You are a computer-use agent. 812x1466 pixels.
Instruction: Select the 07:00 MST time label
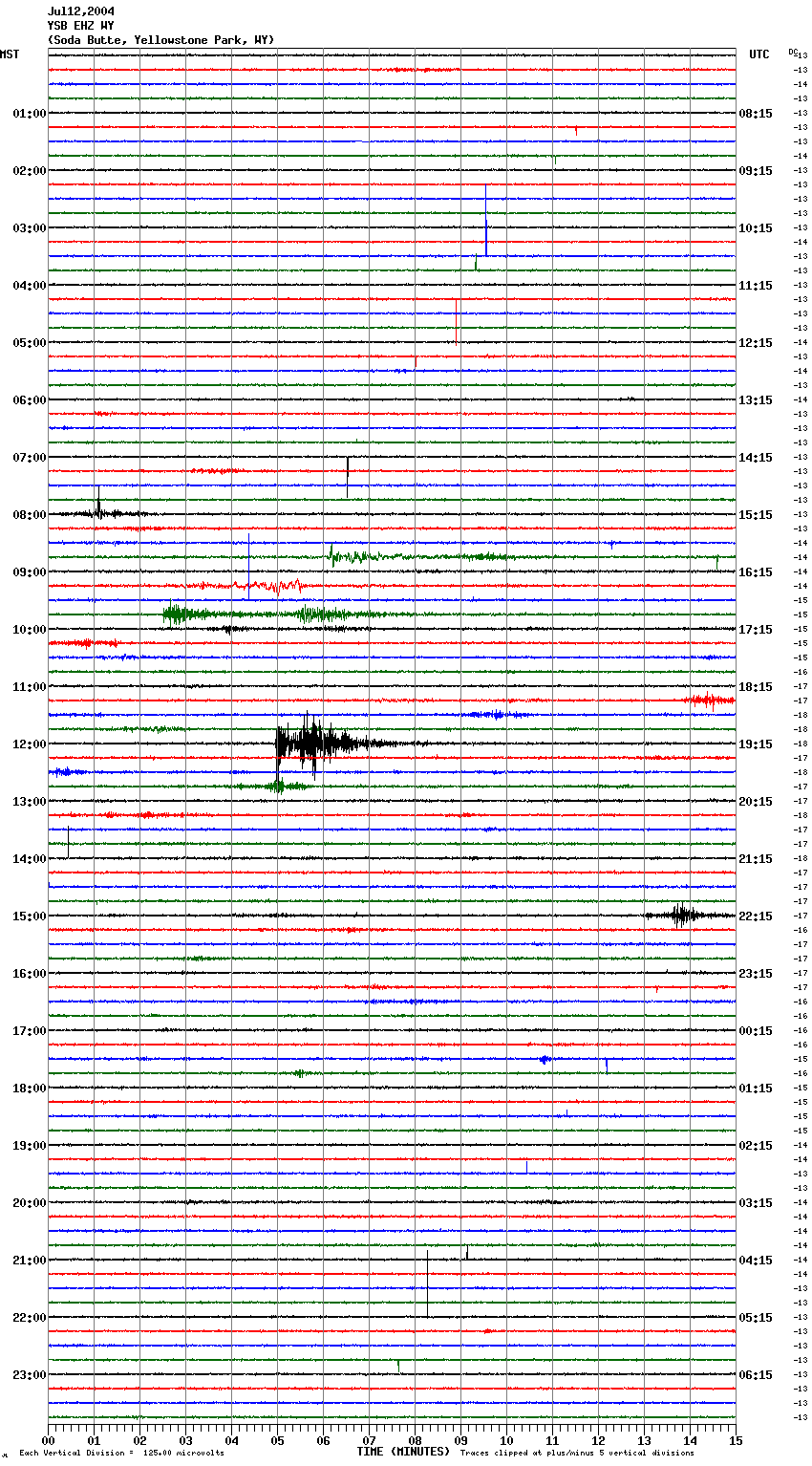(x=29, y=458)
